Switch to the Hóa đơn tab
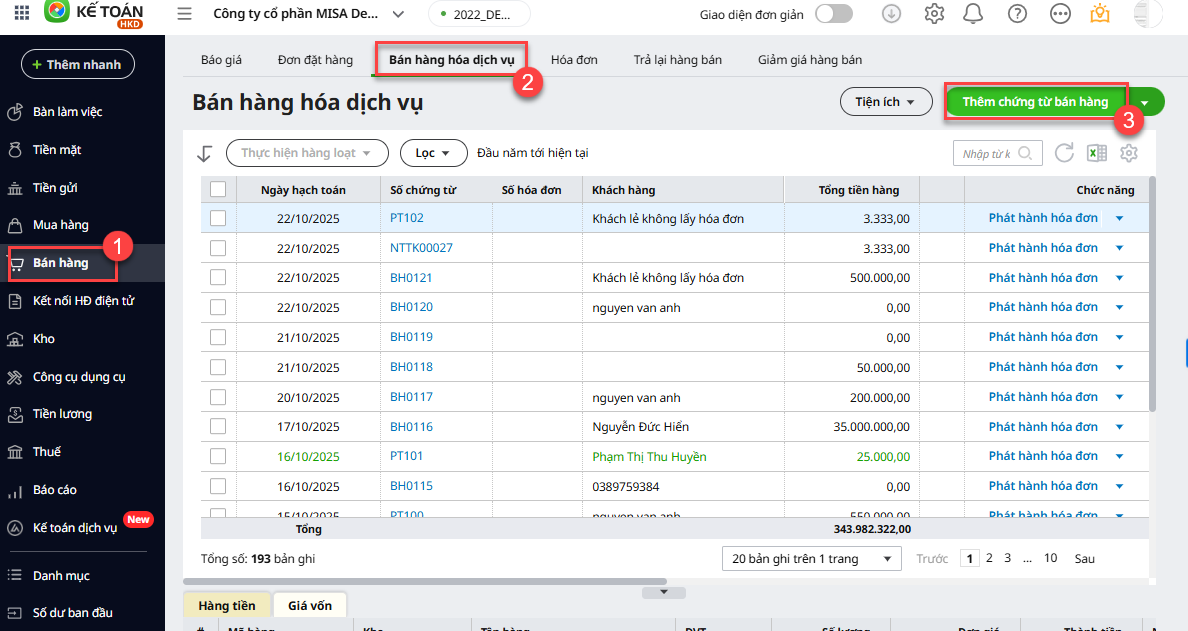 coord(574,60)
